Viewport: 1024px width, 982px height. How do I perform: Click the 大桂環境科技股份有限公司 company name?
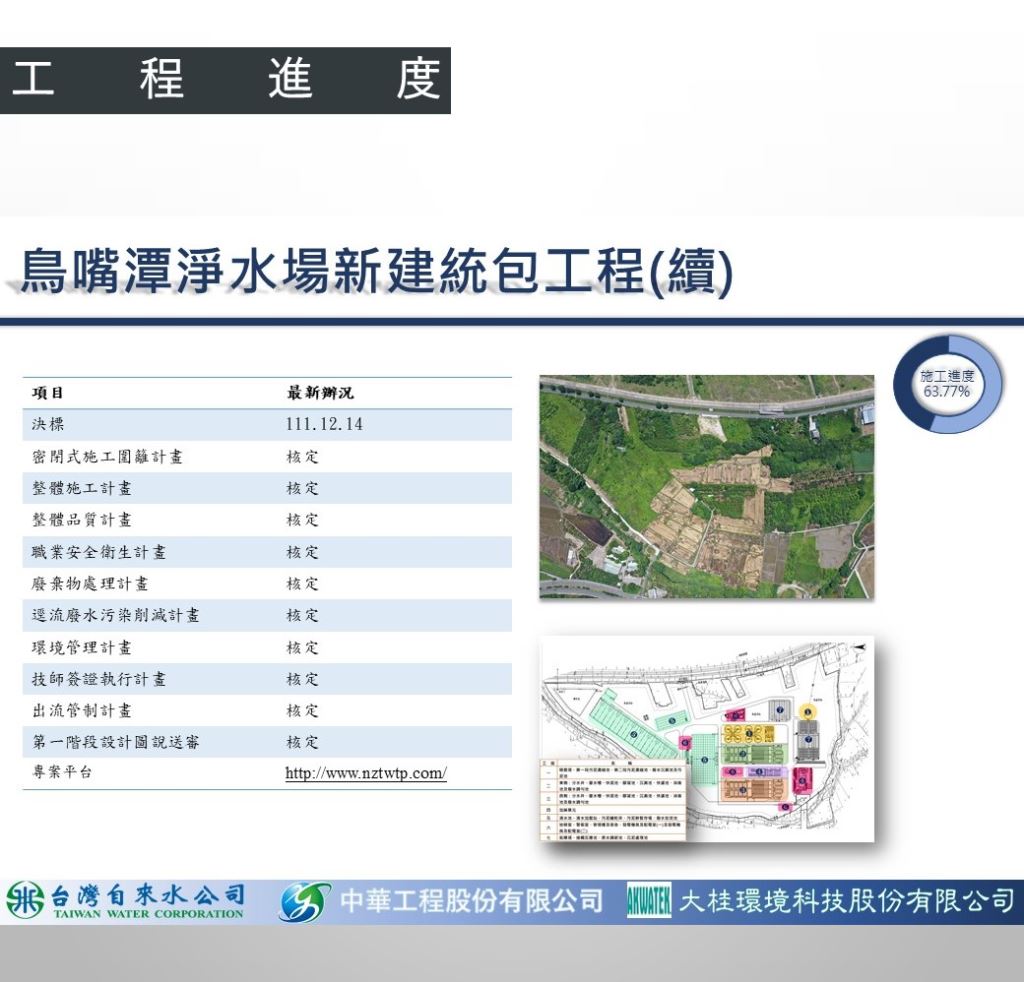(x=846, y=901)
